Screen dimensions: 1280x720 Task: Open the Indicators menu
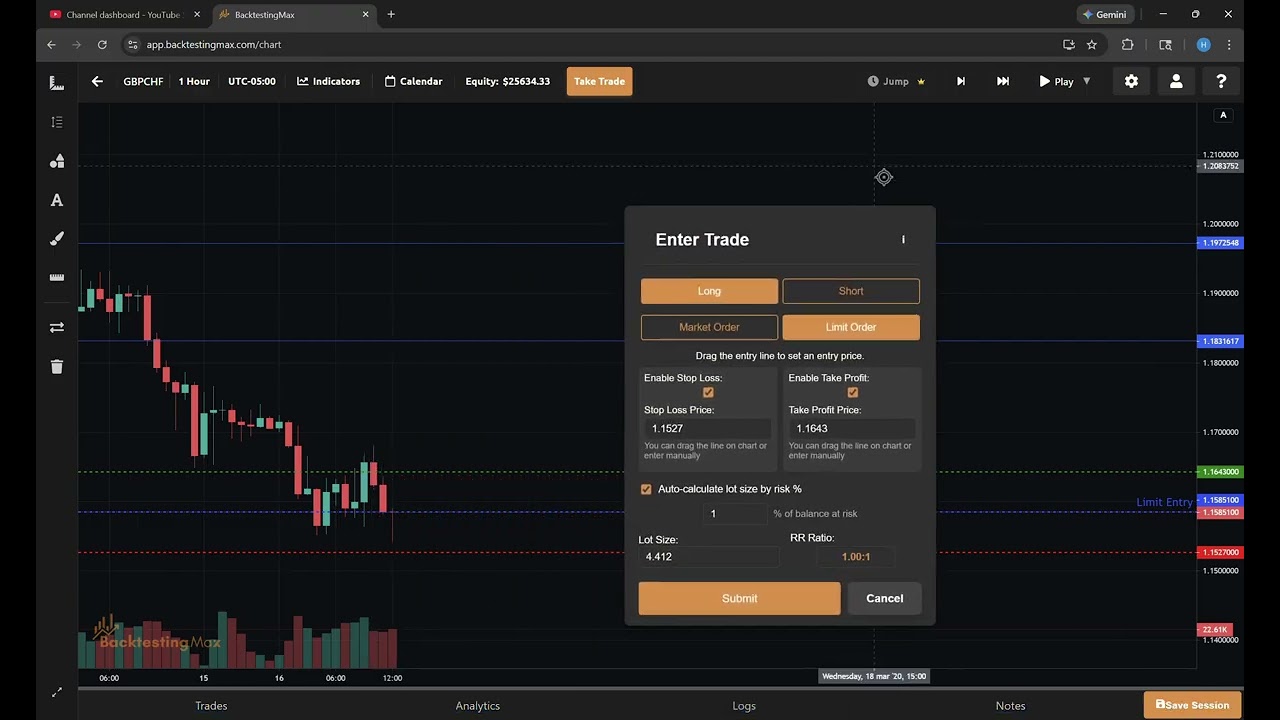click(328, 81)
